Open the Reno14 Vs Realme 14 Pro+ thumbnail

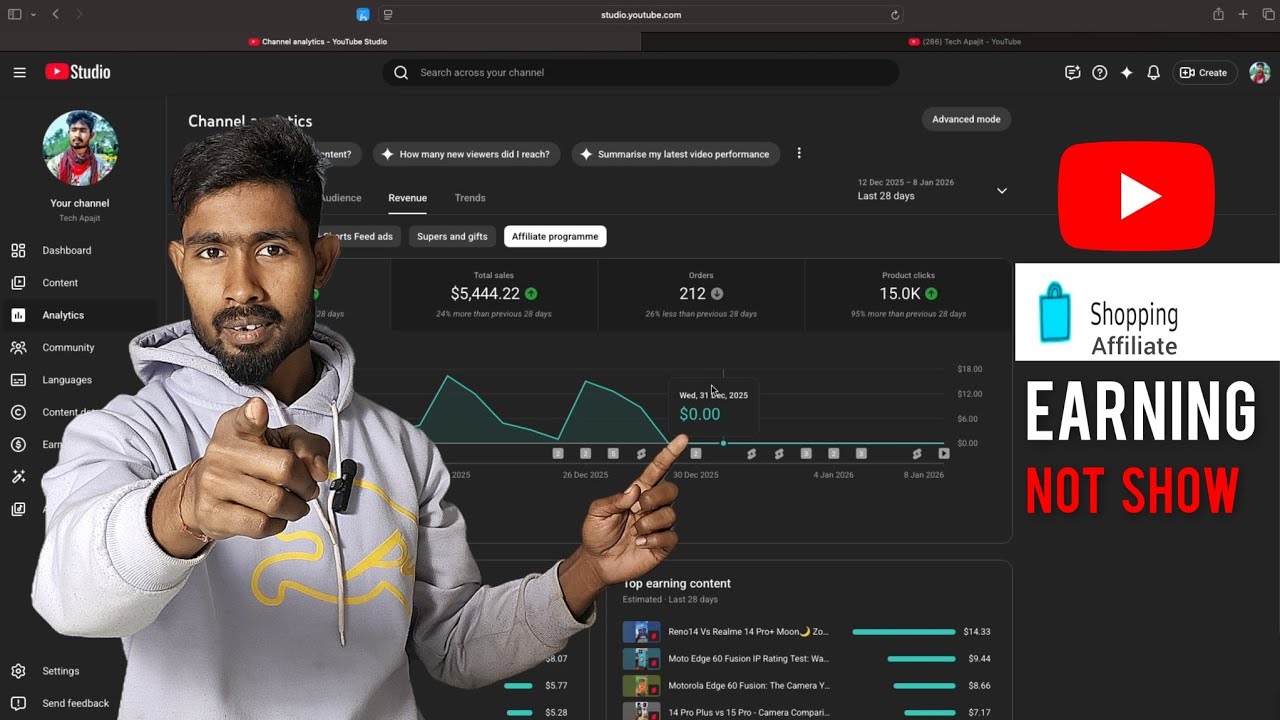[641, 632]
